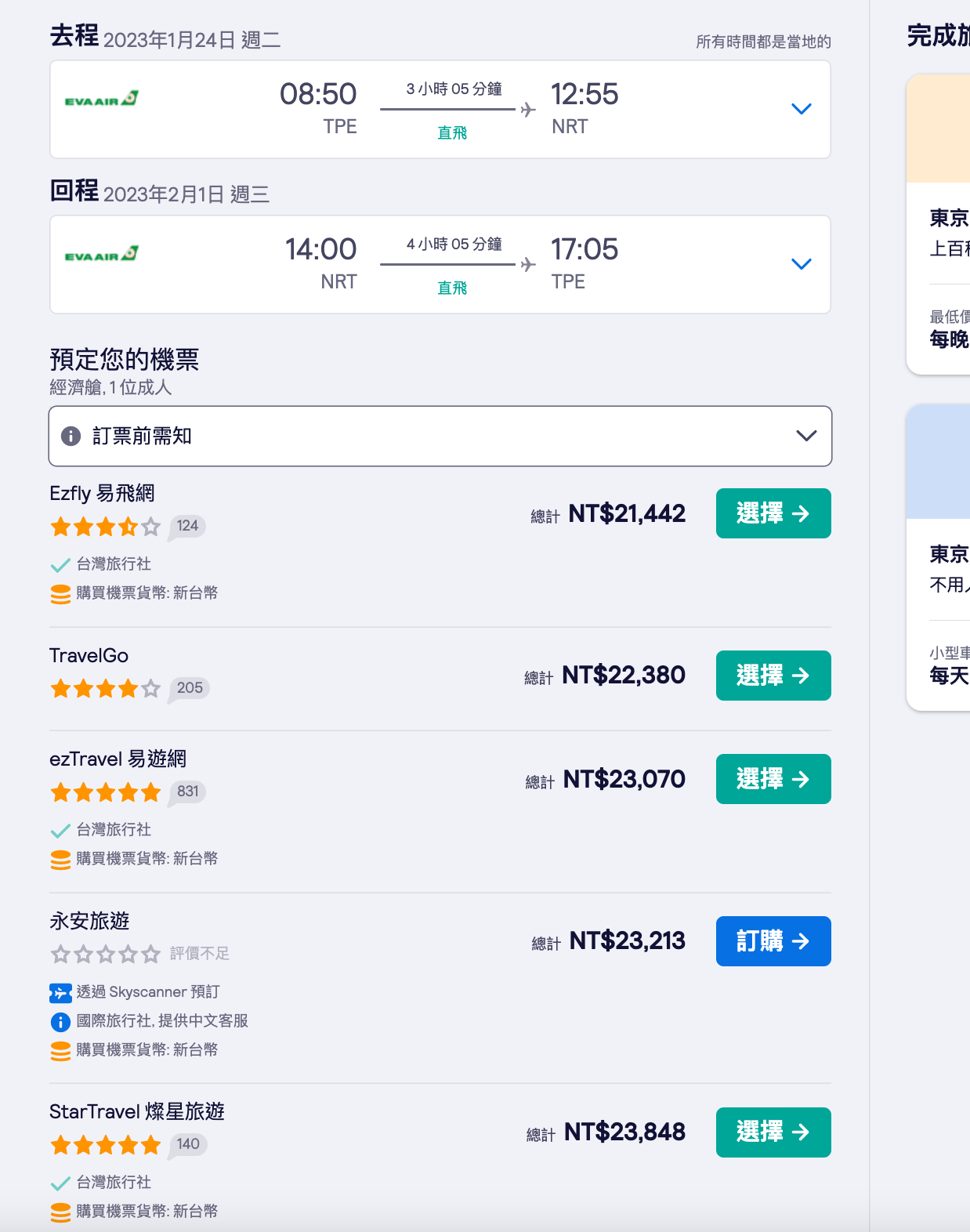Click the 永安旅遊 currency coins icon
Screen dimensions: 970x1232
pyautogui.click(x=60, y=1051)
